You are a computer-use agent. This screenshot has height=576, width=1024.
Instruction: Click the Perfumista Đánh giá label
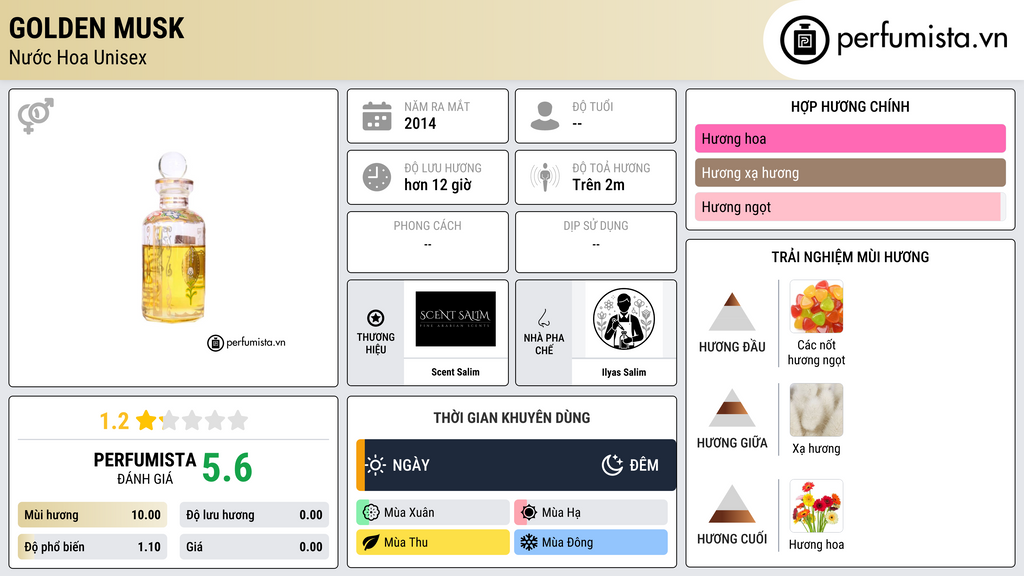(x=144, y=468)
